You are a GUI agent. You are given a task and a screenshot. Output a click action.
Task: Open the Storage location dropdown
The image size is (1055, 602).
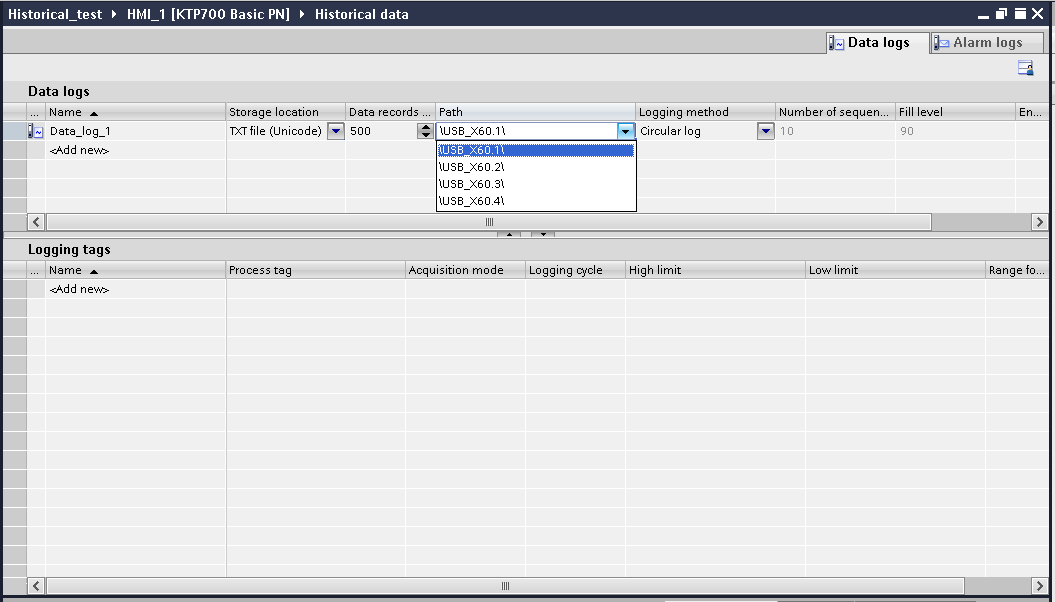tap(336, 131)
